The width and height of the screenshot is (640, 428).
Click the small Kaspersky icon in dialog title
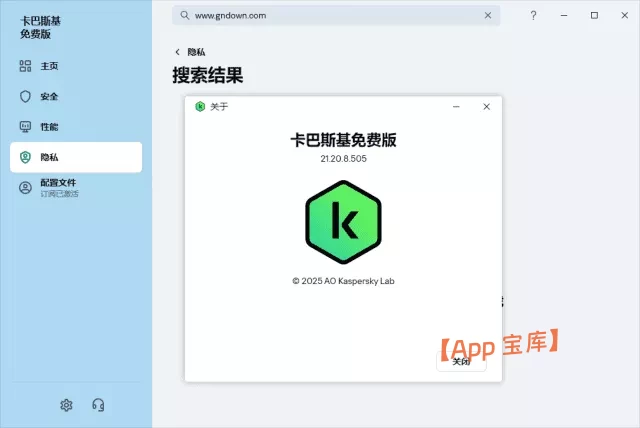coord(200,106)
